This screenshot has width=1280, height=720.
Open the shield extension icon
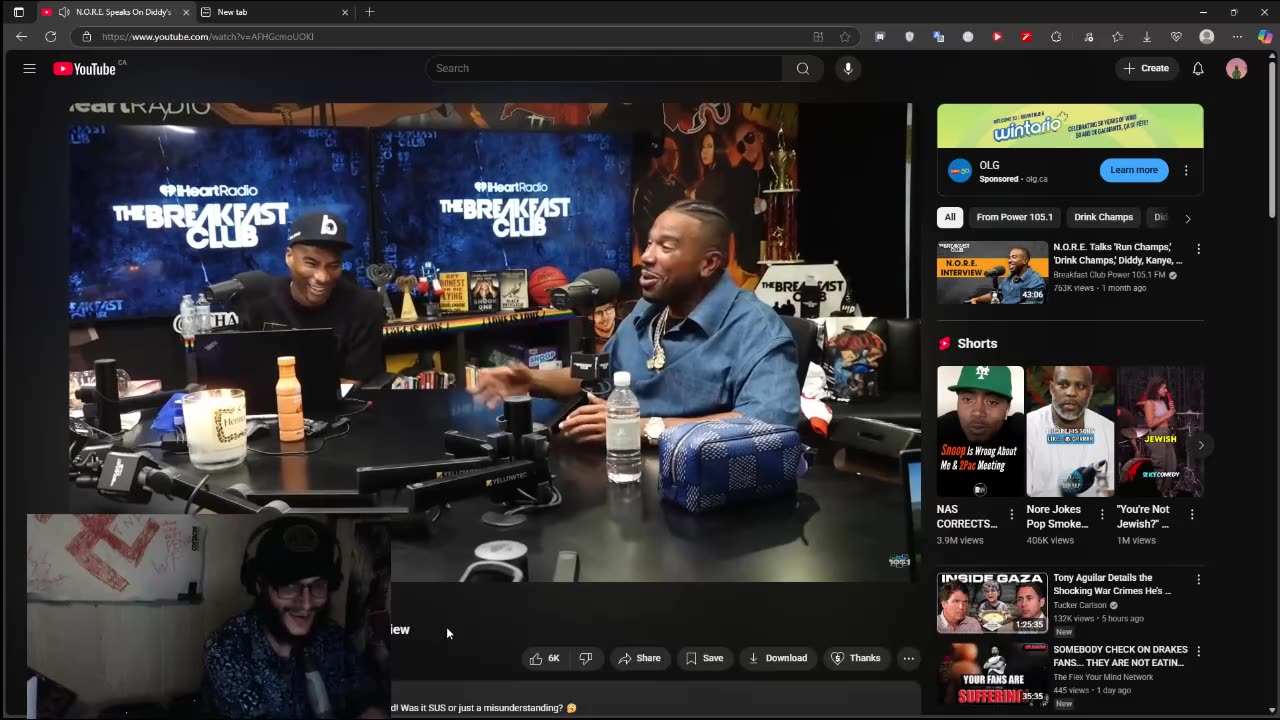coord(909,37)
